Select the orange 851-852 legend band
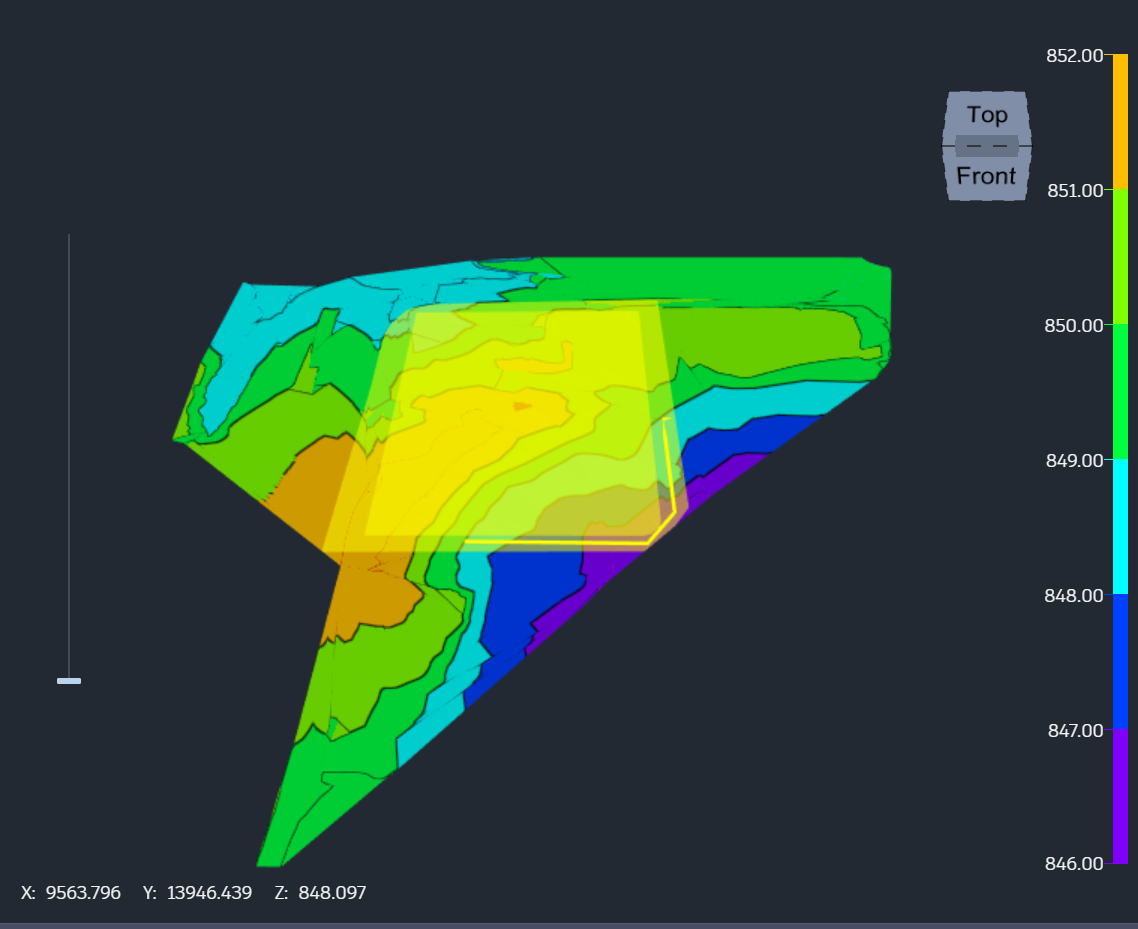Viewport: 1138px width, 929px height. click(x=1118, y=120)
